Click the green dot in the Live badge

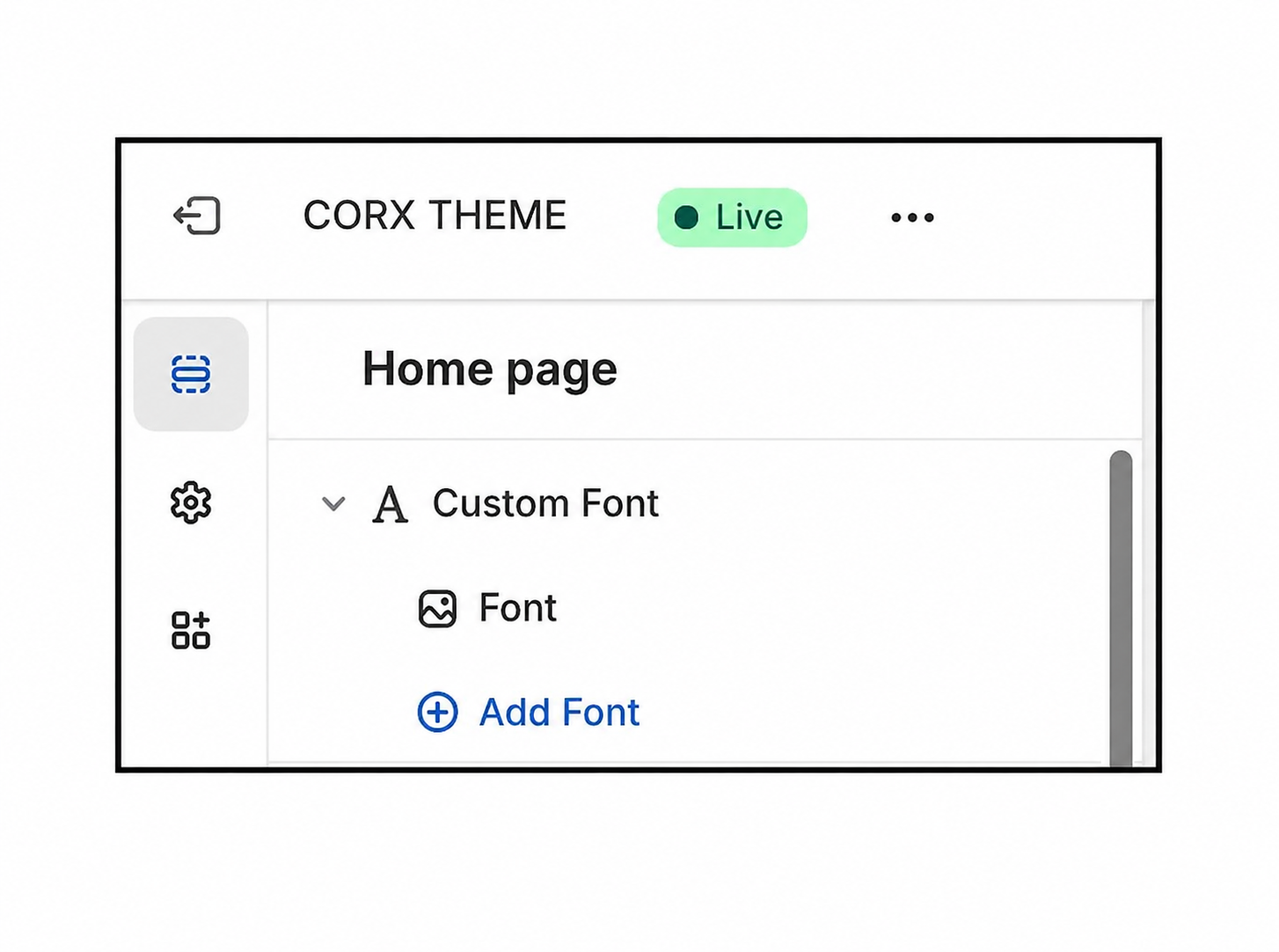686,217
